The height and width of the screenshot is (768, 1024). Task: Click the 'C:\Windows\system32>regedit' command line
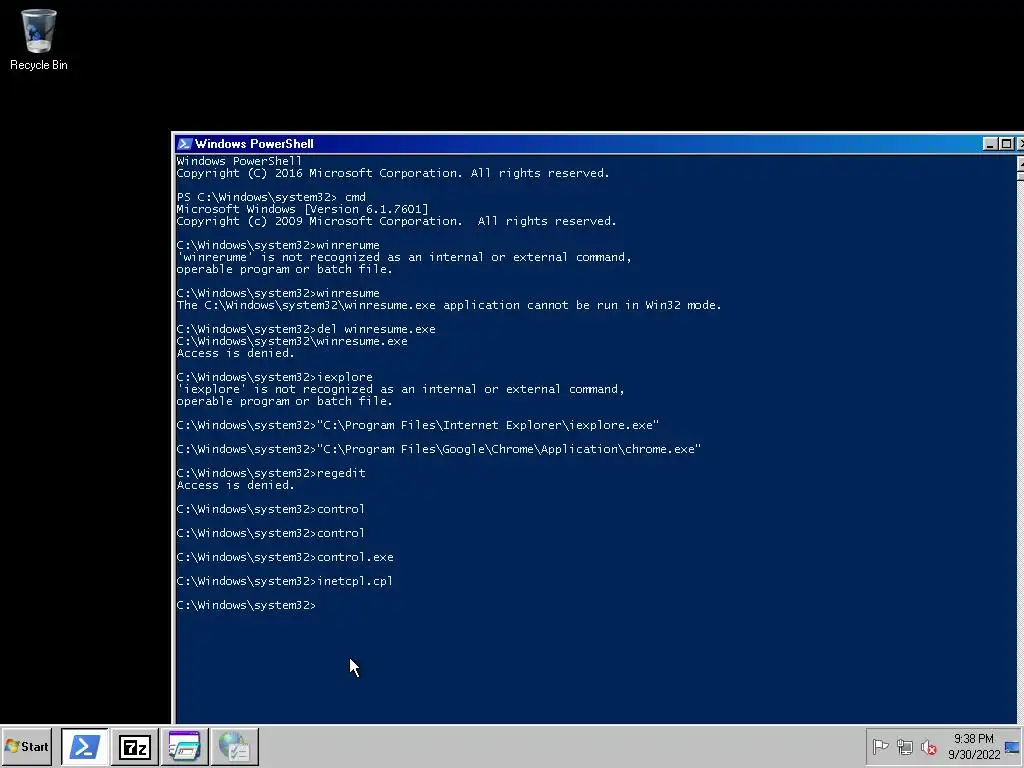[271, 473]
